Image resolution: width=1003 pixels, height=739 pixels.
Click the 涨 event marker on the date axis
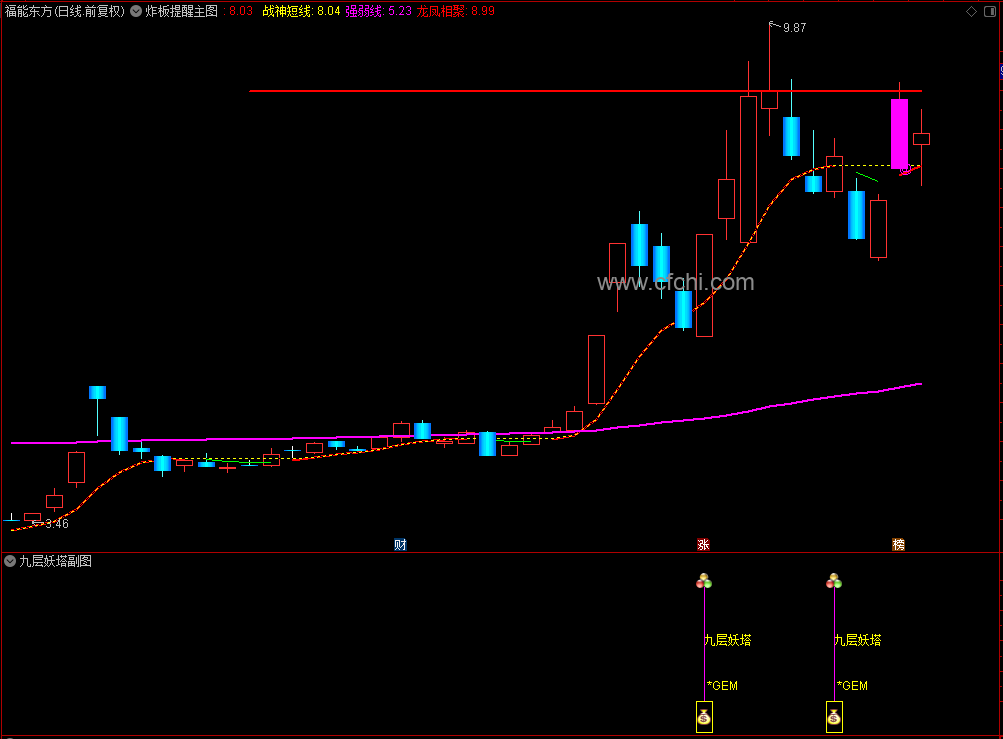704,544
